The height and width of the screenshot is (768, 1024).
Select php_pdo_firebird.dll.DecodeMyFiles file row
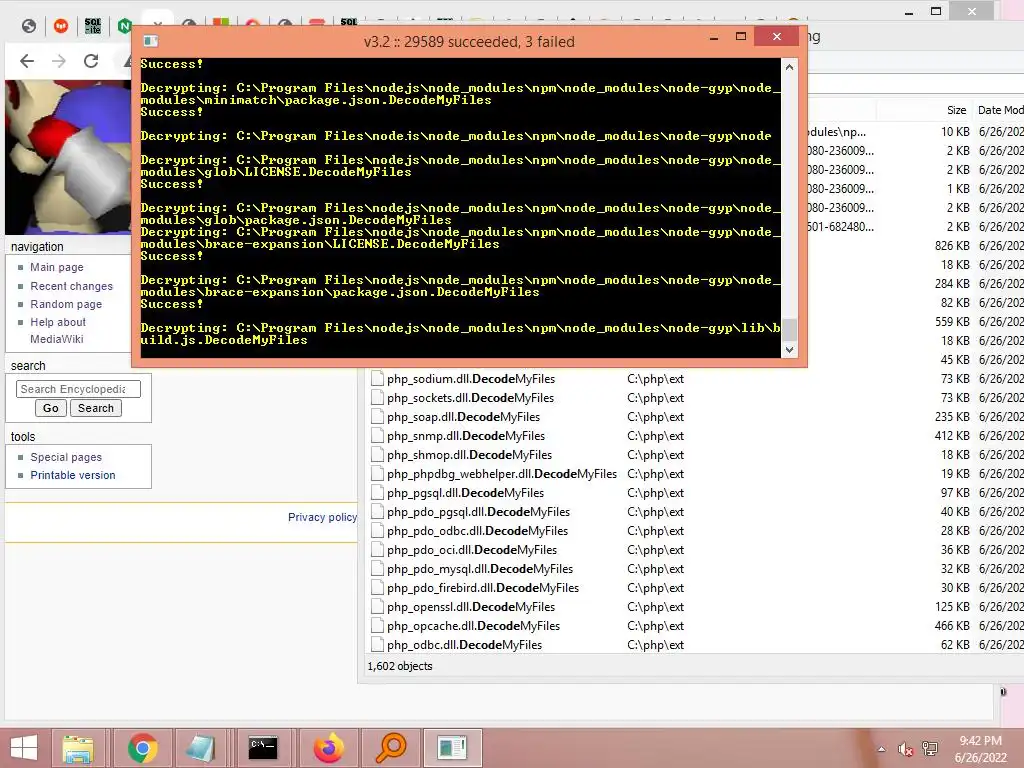(694, 588)
